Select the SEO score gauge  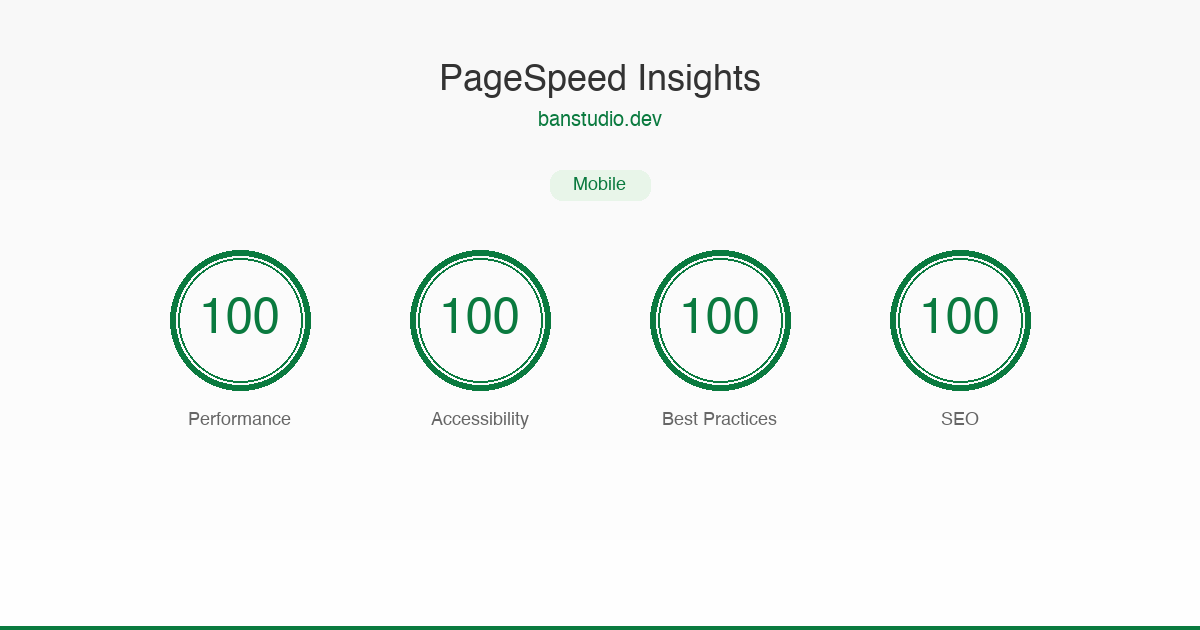coord(960,320)
